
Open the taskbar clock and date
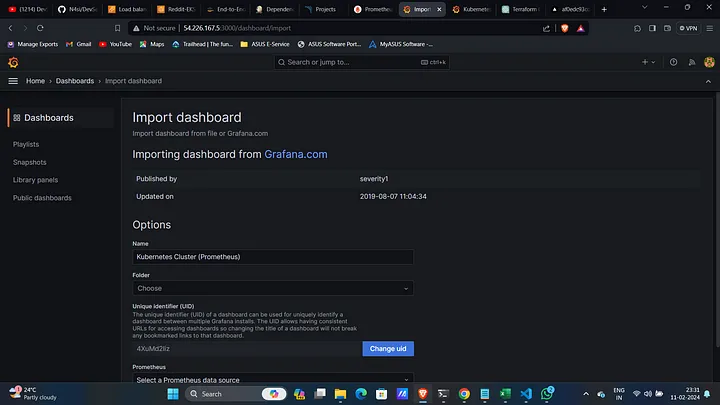685,394
